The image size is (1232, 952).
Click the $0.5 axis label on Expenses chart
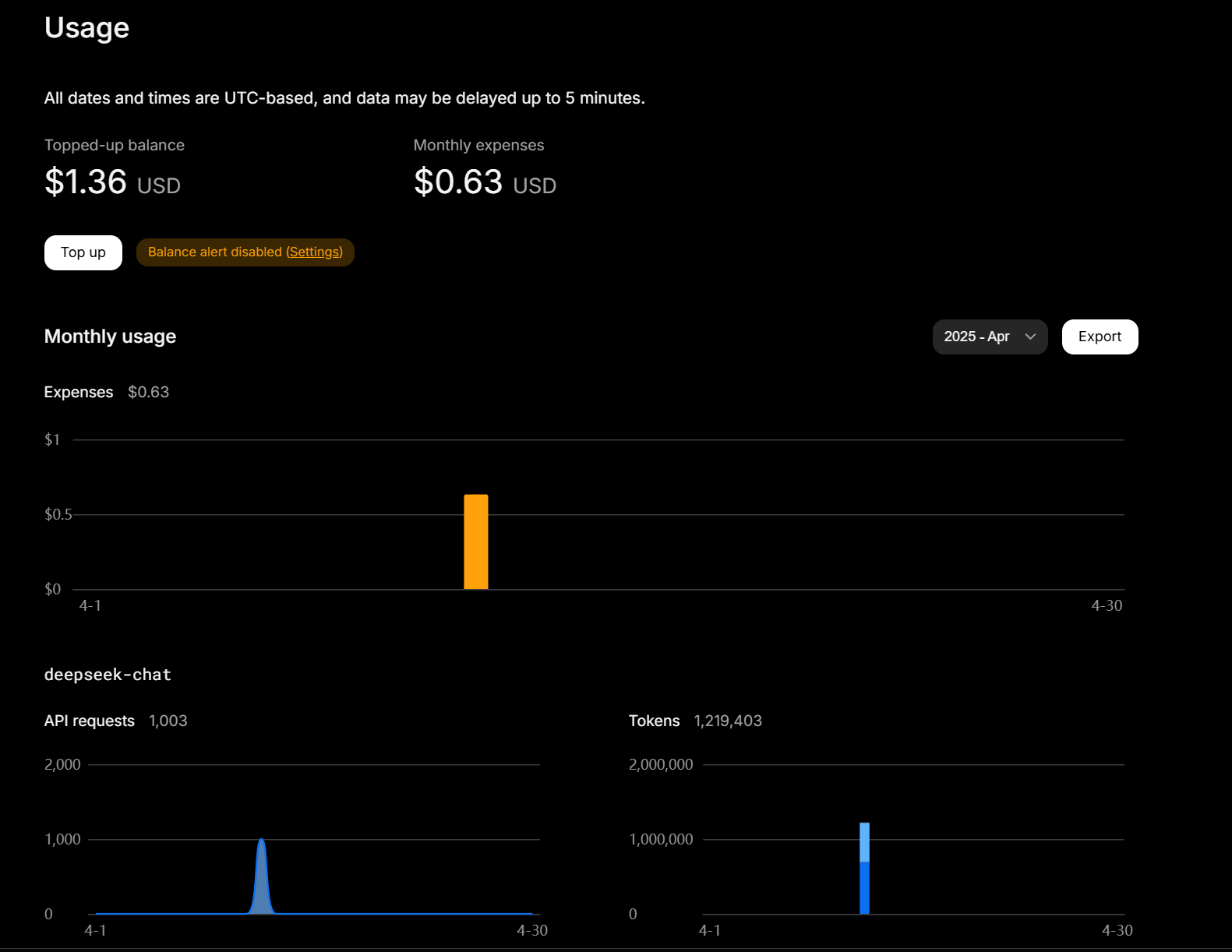[x=58, y=515]
